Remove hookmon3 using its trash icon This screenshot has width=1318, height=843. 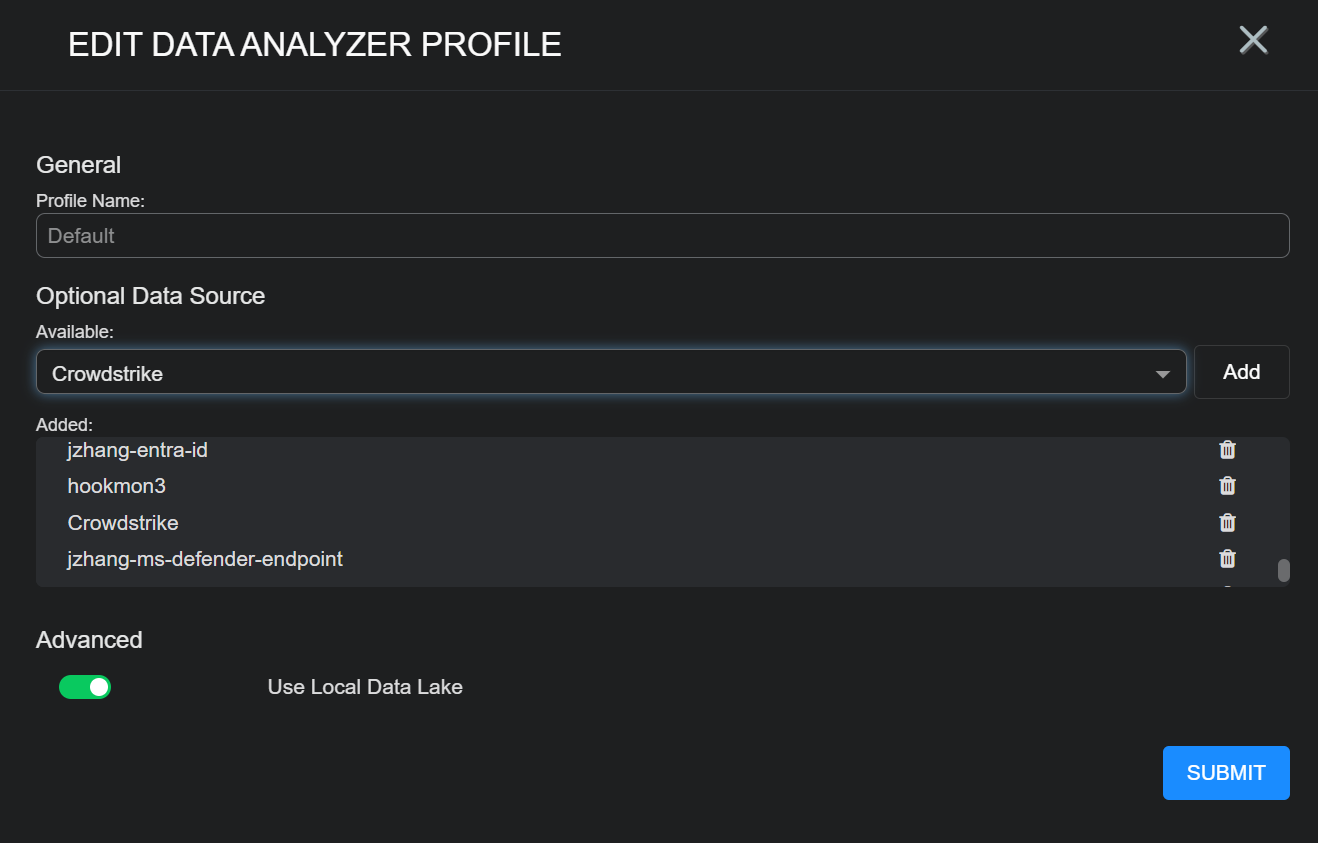[x=1227, y=486]
